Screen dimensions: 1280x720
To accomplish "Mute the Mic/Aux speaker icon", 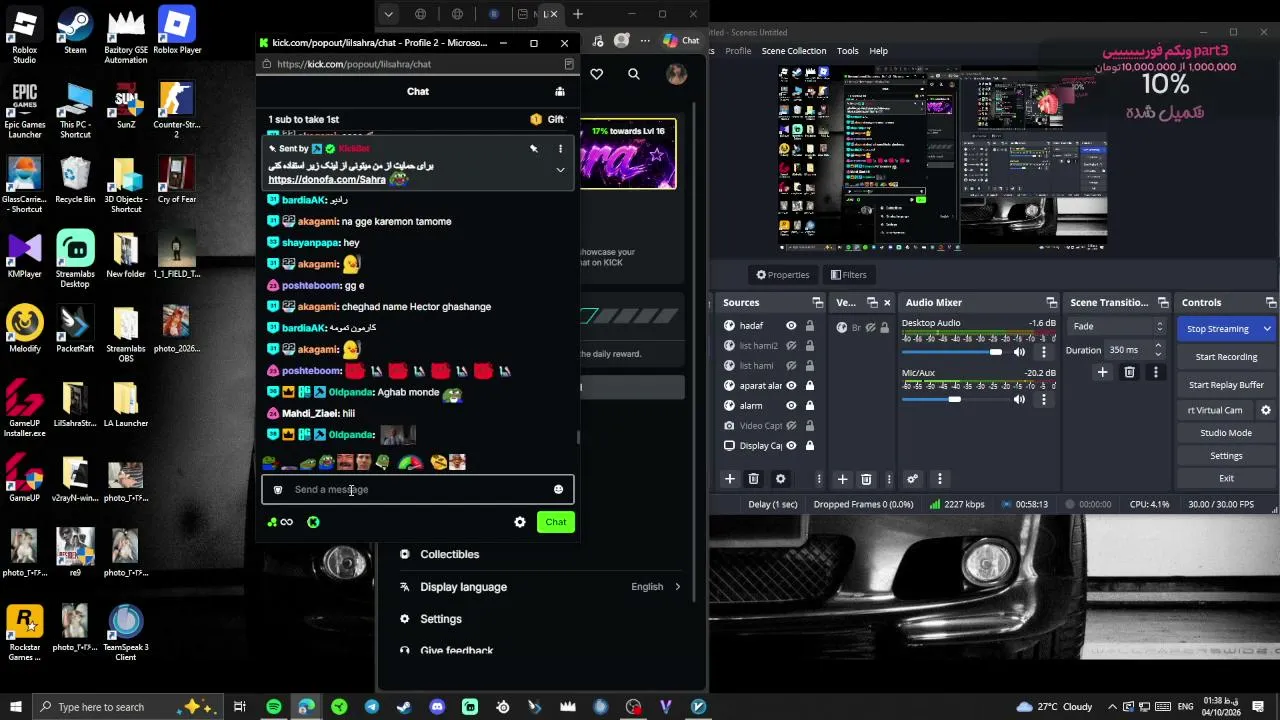I will pos(1019,400).
